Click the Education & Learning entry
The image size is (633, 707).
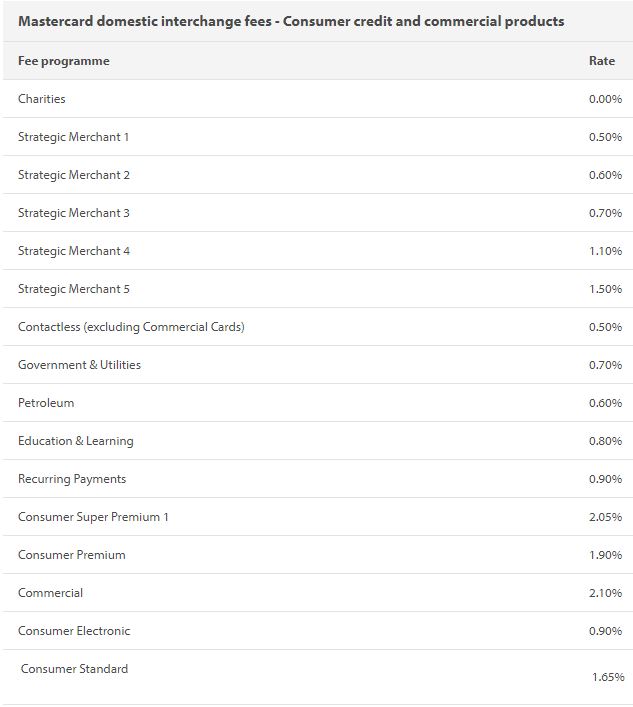tap(75, 441)
